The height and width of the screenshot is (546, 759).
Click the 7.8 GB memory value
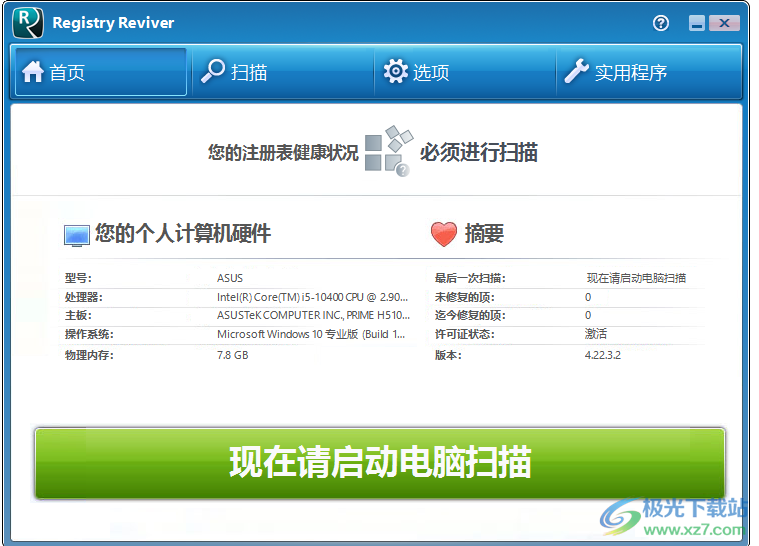(232, 355)
